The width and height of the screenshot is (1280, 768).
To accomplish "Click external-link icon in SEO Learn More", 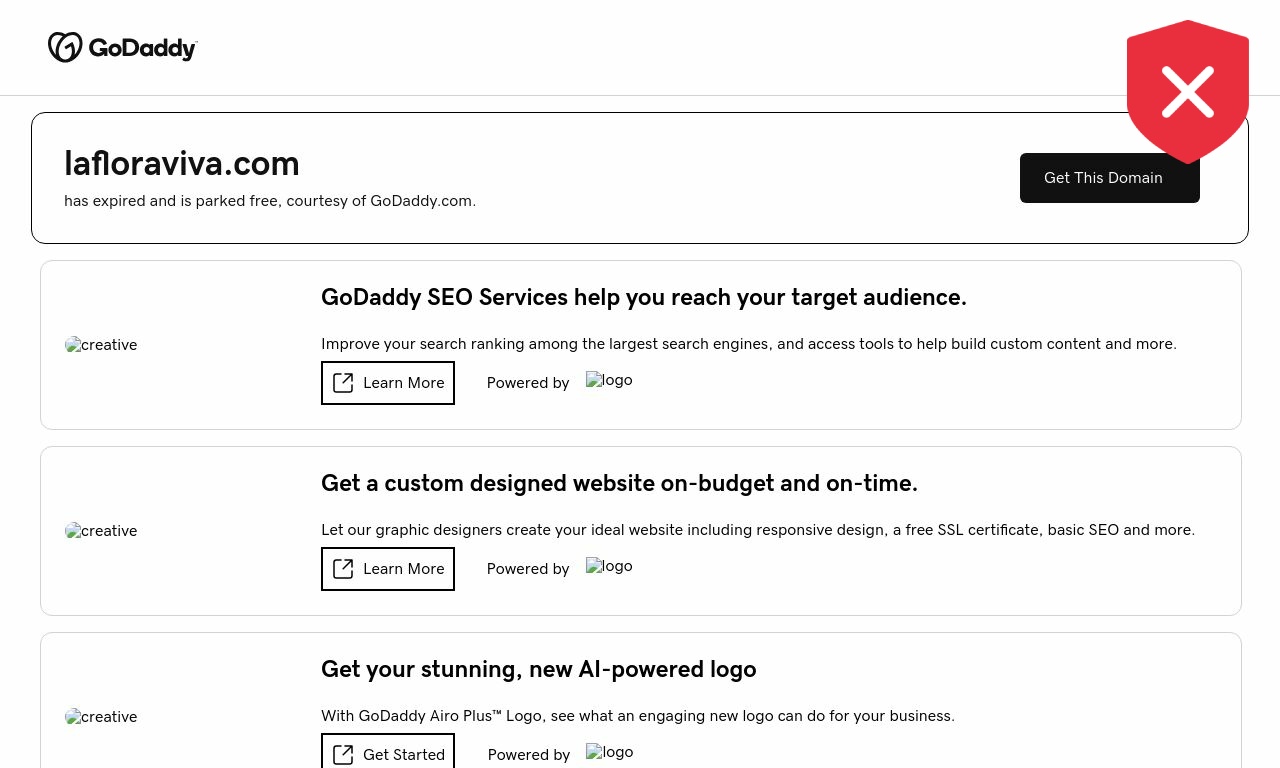I will [343, 383].
